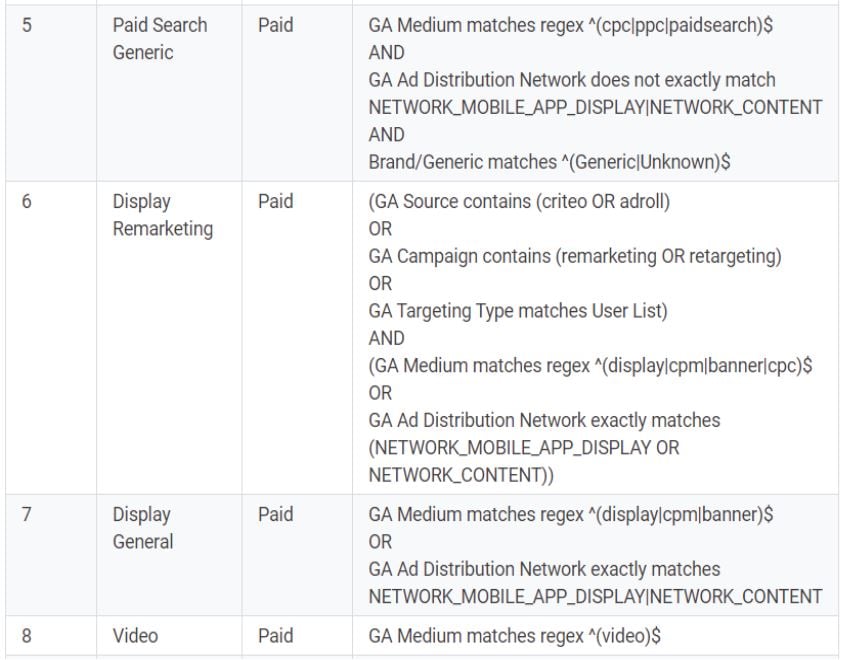
Task: Click the regex ^(cpc|ppc|paidsearch)$ rule line
Action: (x=570, y=25)
